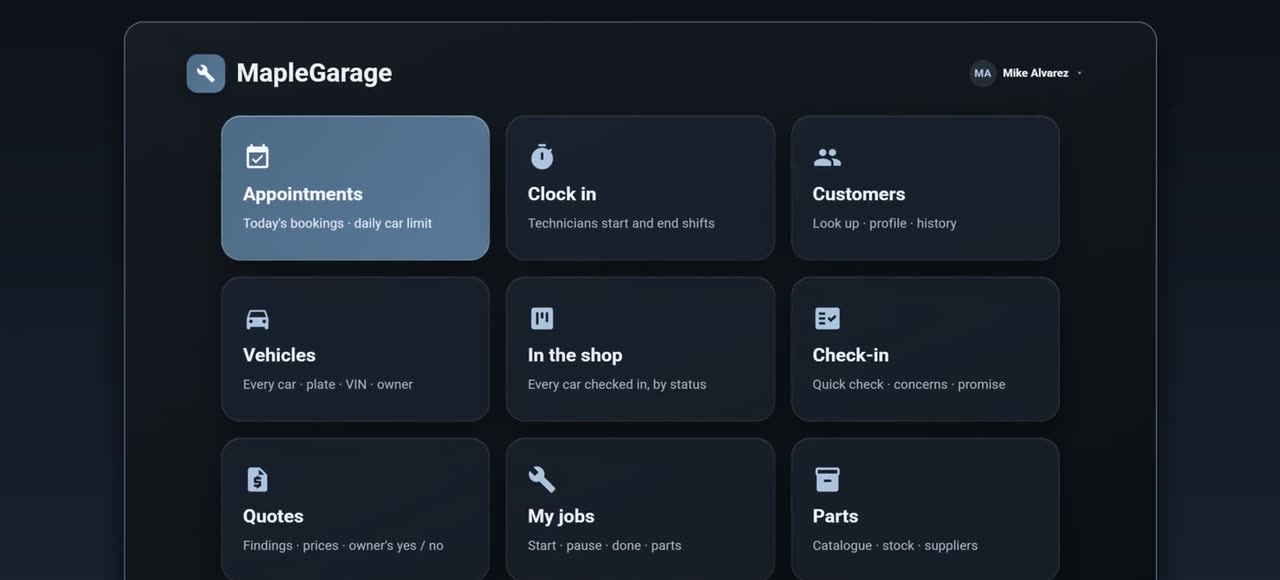Click "Today's bookings · daily car limit" text
1280x580 pixels.
(337, 223)
